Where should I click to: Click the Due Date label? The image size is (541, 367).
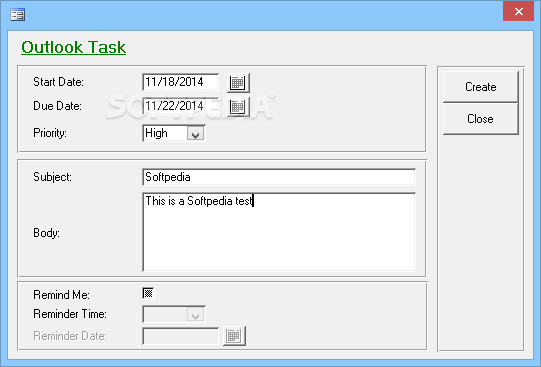(x=57, y=106)
